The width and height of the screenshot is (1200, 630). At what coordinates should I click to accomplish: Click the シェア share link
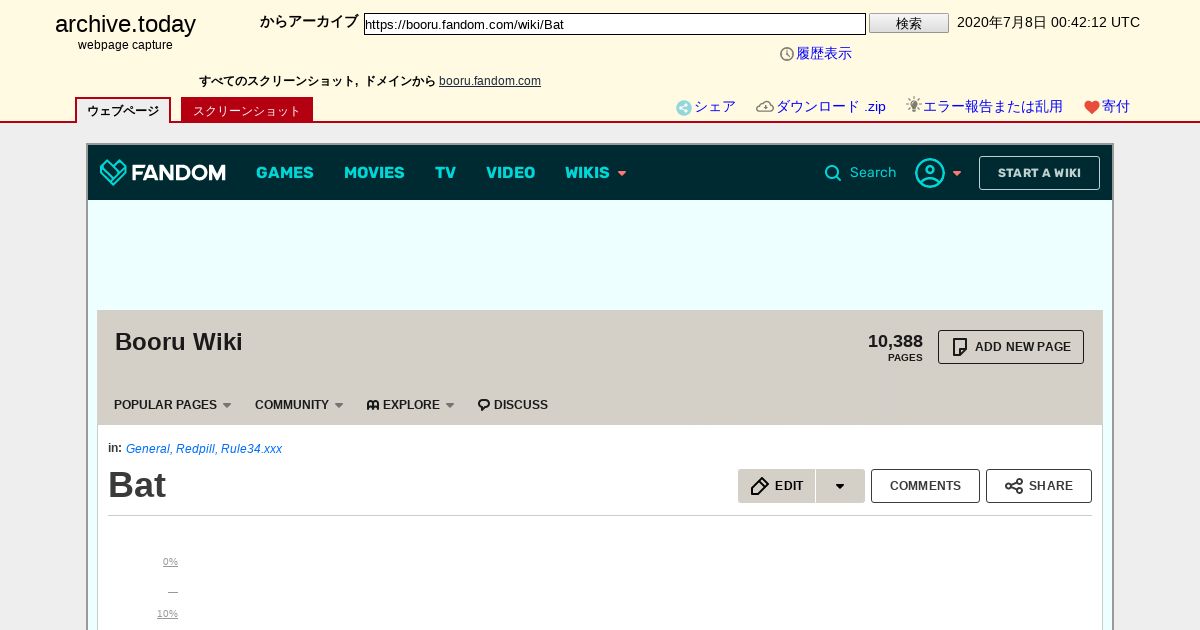click(715, 107)
